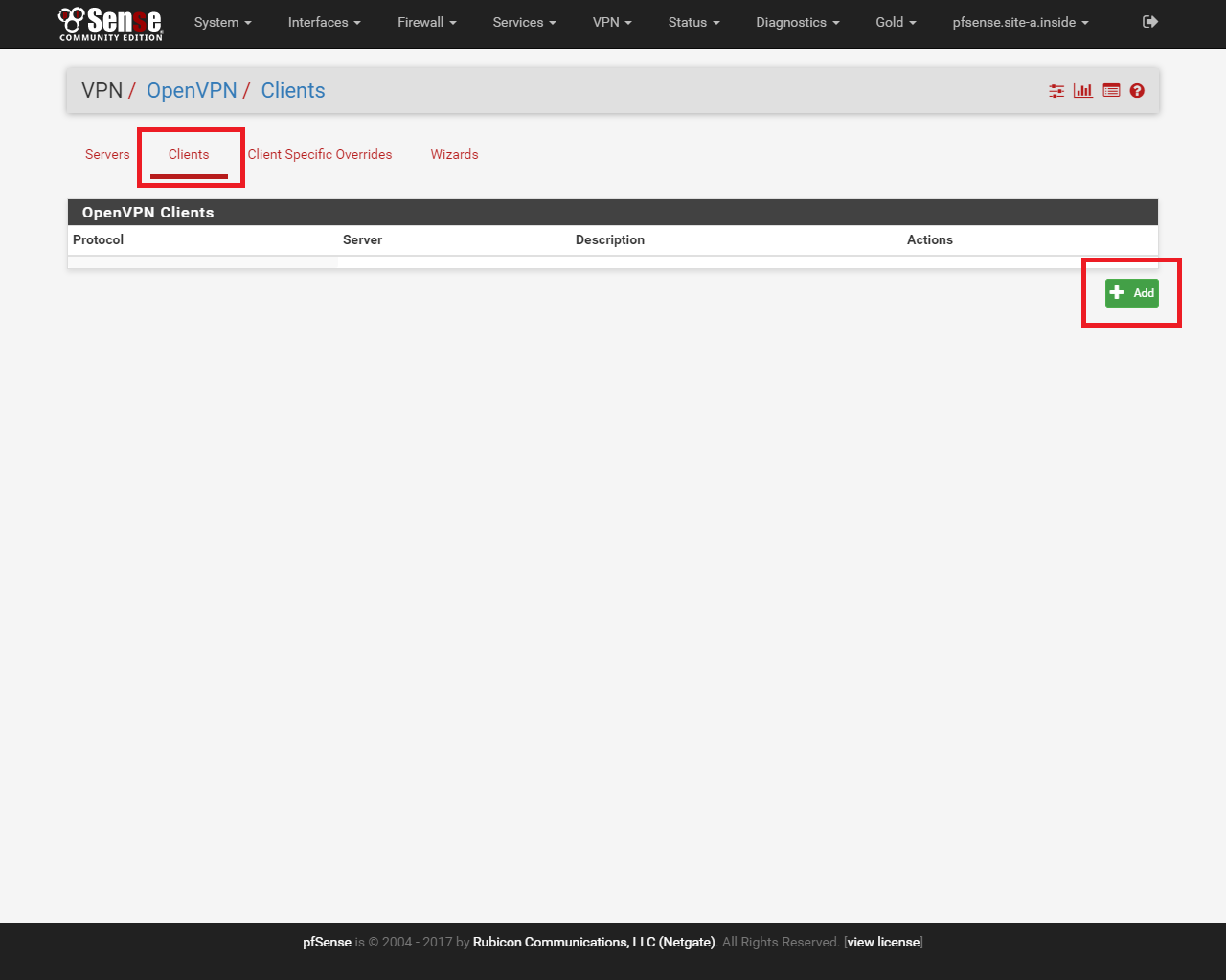Viewport: 1226px width, 980px height.
Task: Open the Wizards tab
Action: [x=454, y=154]
